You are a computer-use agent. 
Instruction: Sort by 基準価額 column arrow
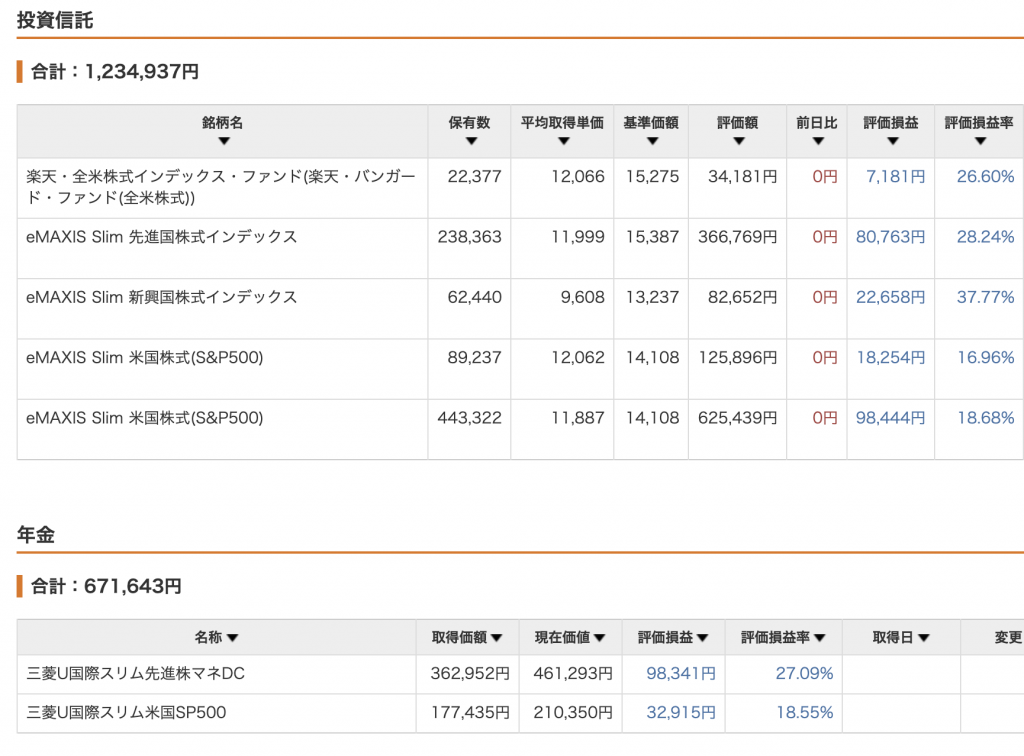[x=652, y=141]
